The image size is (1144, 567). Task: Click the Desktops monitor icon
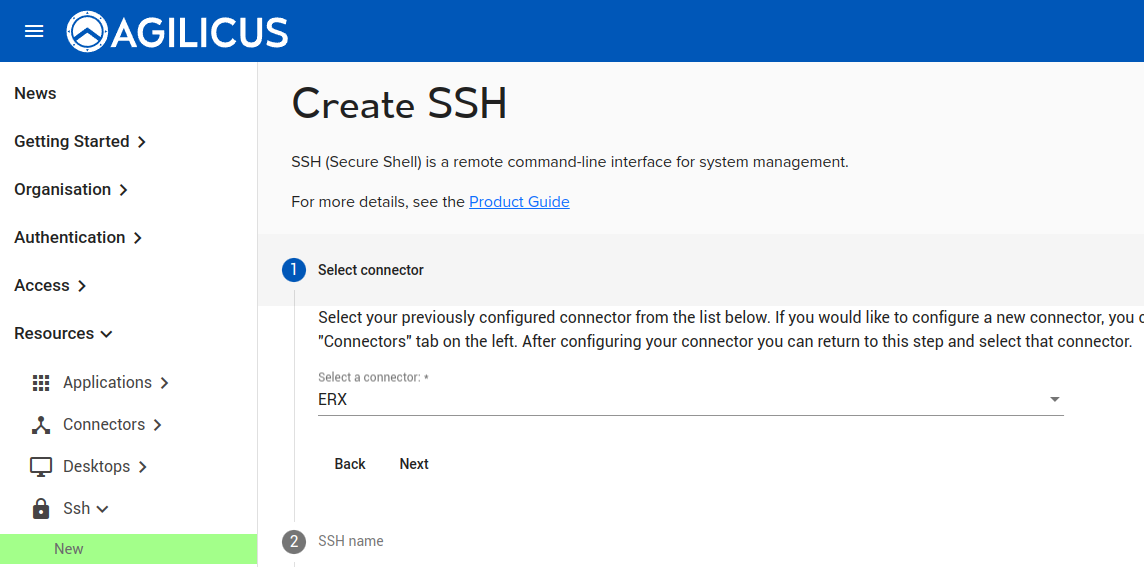(41, 467)
